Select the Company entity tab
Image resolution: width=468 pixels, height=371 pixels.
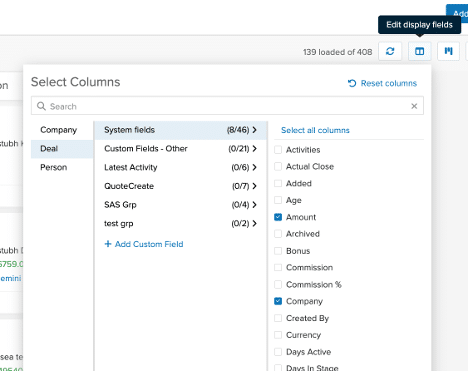(62, 130)
